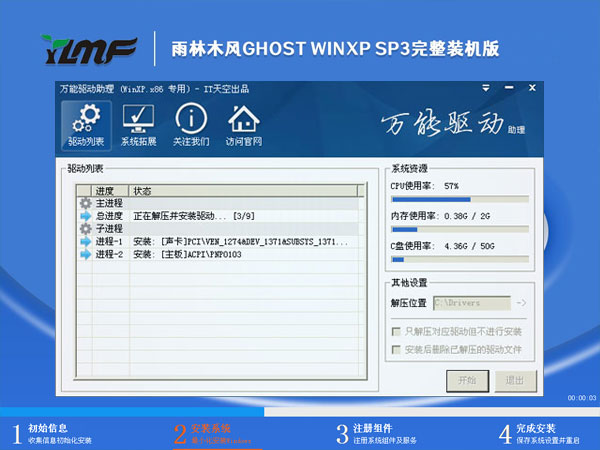Click the gear icon beside 主进程
Viewport: 600px width, 450px height.
(85, 203)
